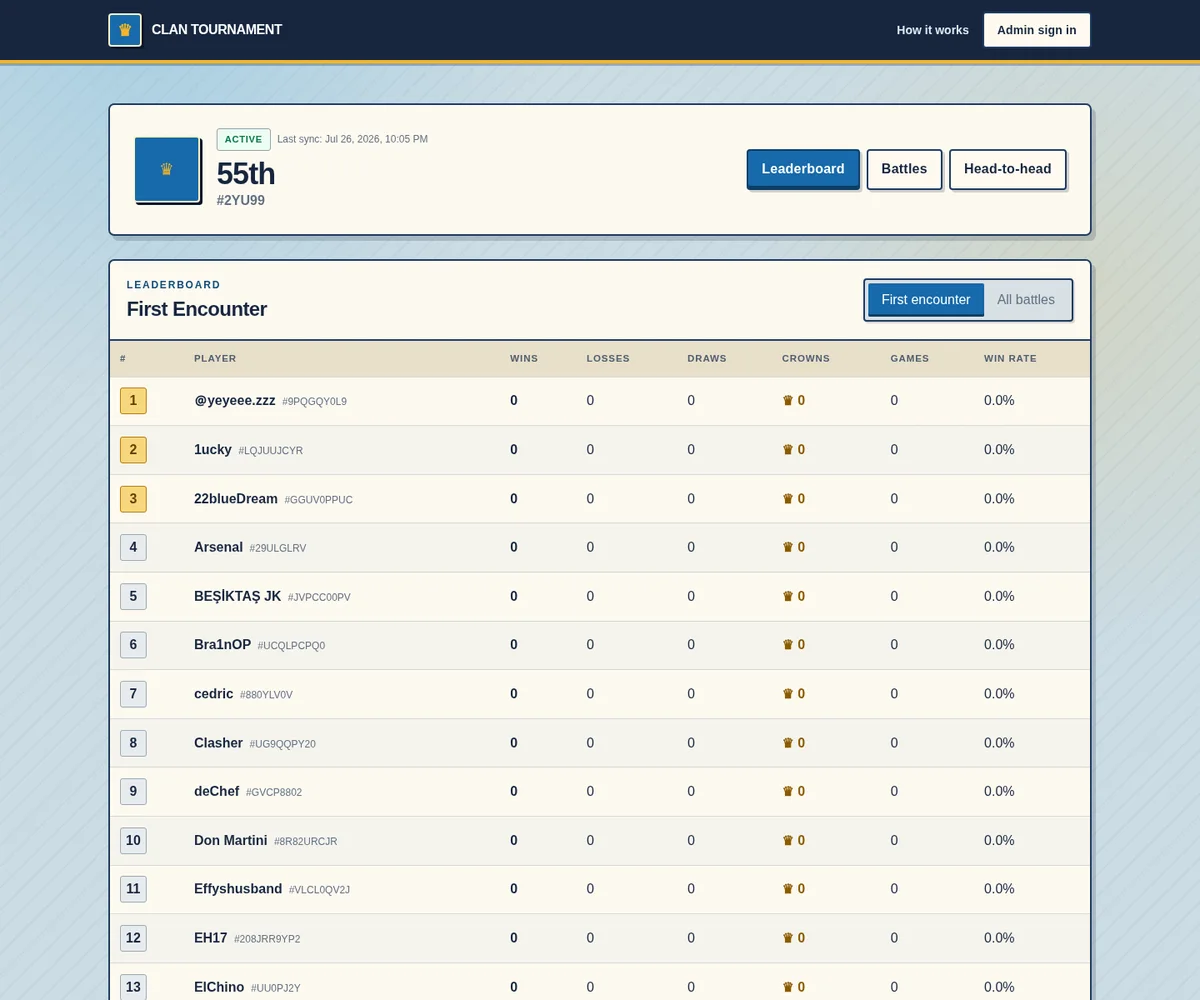
Task: Select player cedric
Action: 214,694
